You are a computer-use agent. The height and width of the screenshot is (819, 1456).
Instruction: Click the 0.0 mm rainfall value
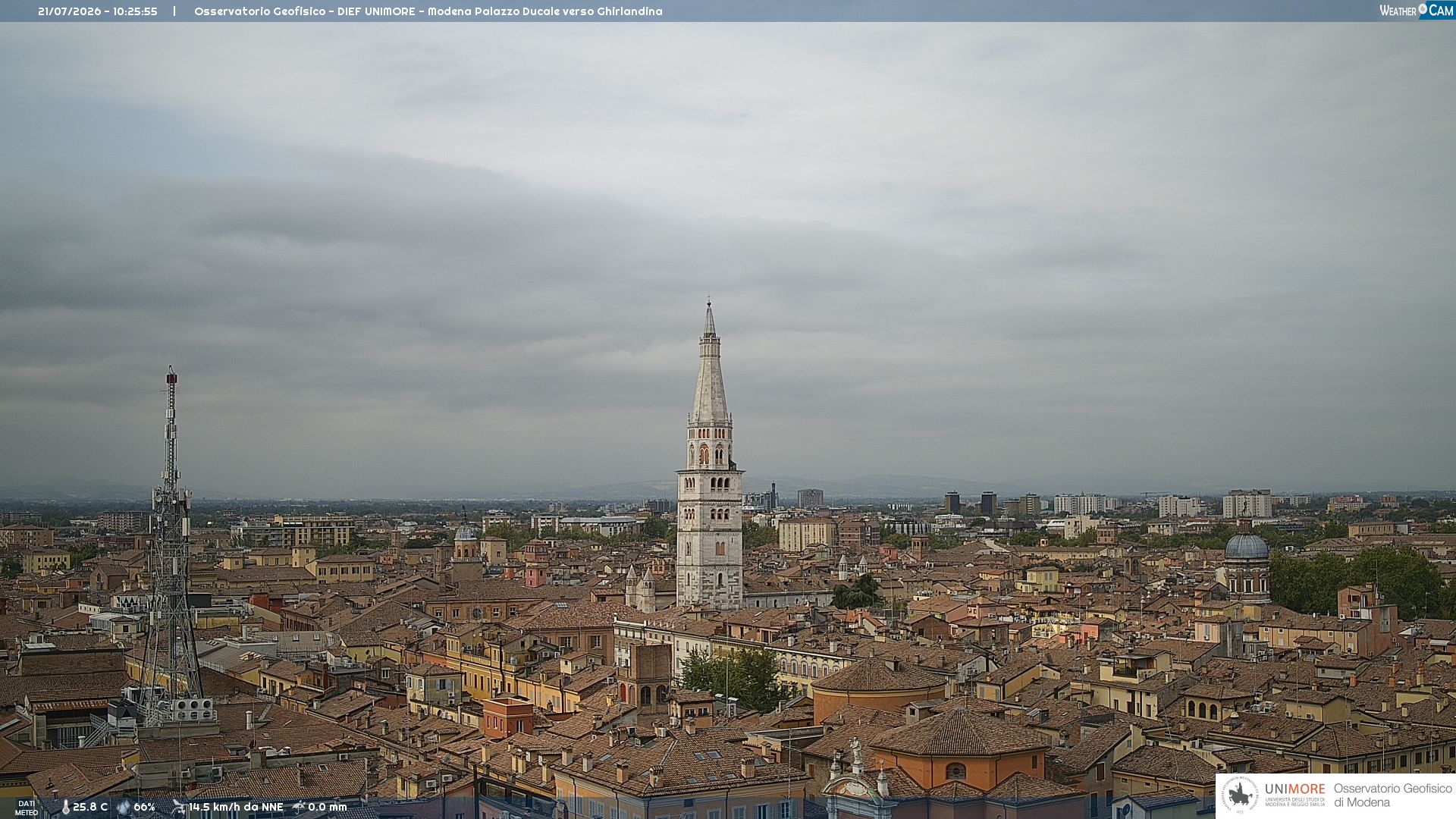point(328,807)
